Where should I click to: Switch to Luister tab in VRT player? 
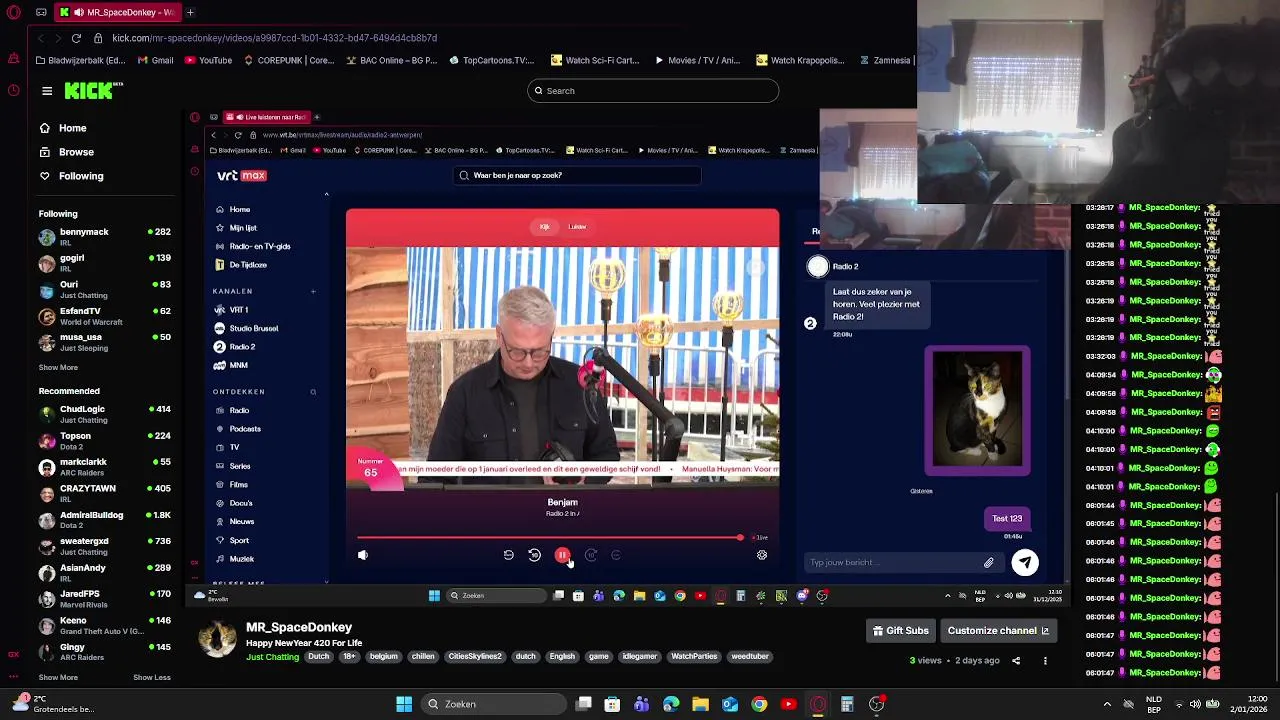pos(577,227)
